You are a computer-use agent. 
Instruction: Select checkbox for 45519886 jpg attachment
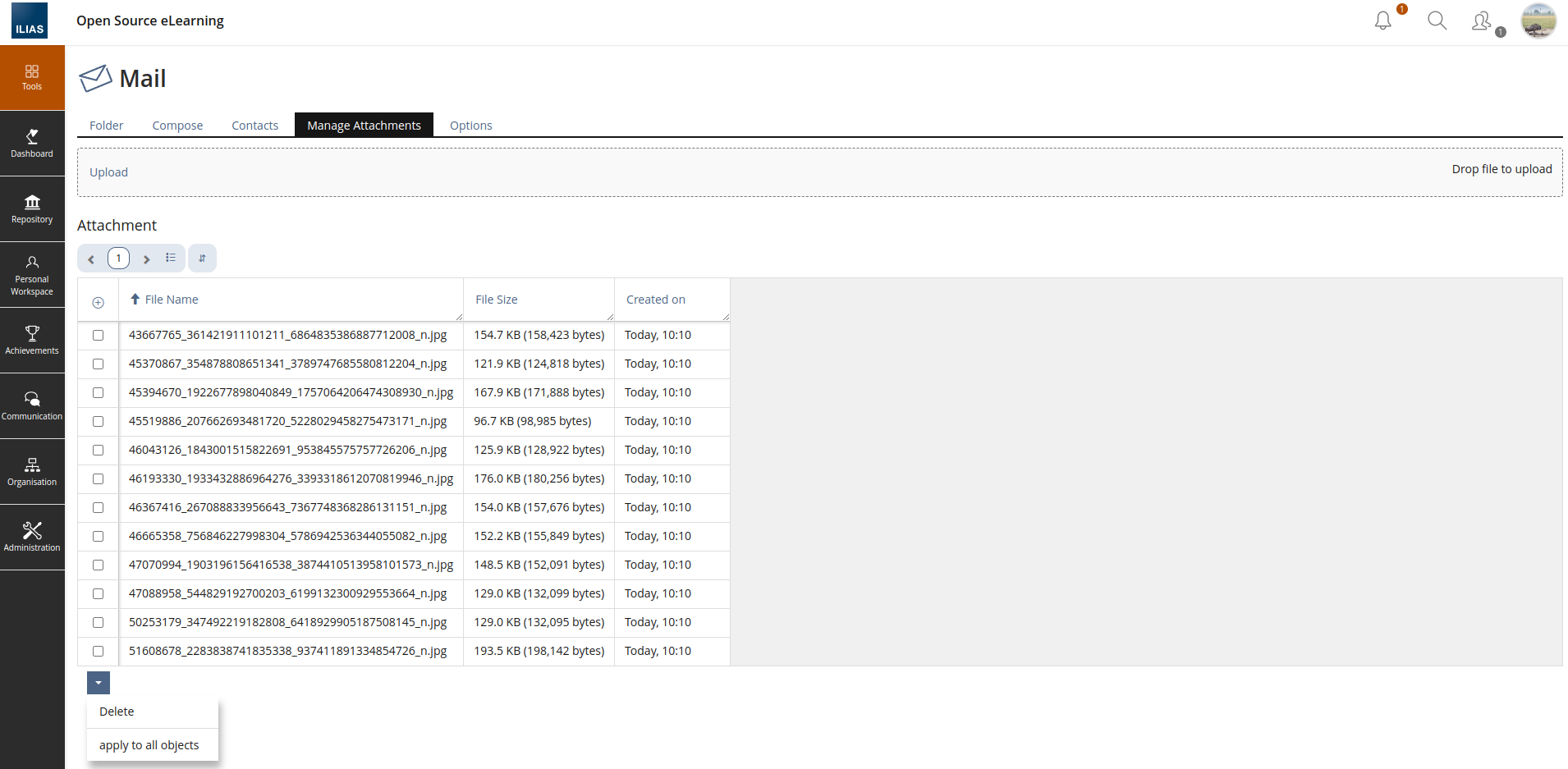point(99,422)
